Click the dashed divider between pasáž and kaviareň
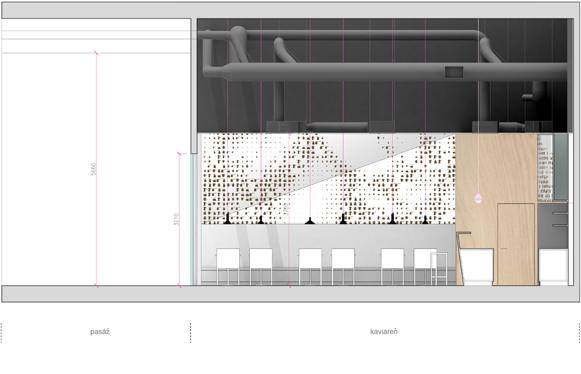 (x=190, y=332)
